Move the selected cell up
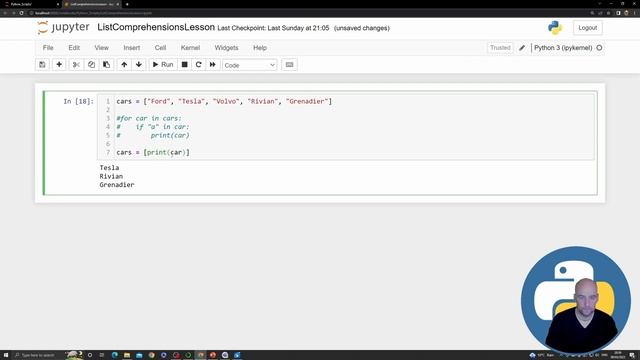The height and width of the screenshot is (360, 640). click(x=124, y=64)
